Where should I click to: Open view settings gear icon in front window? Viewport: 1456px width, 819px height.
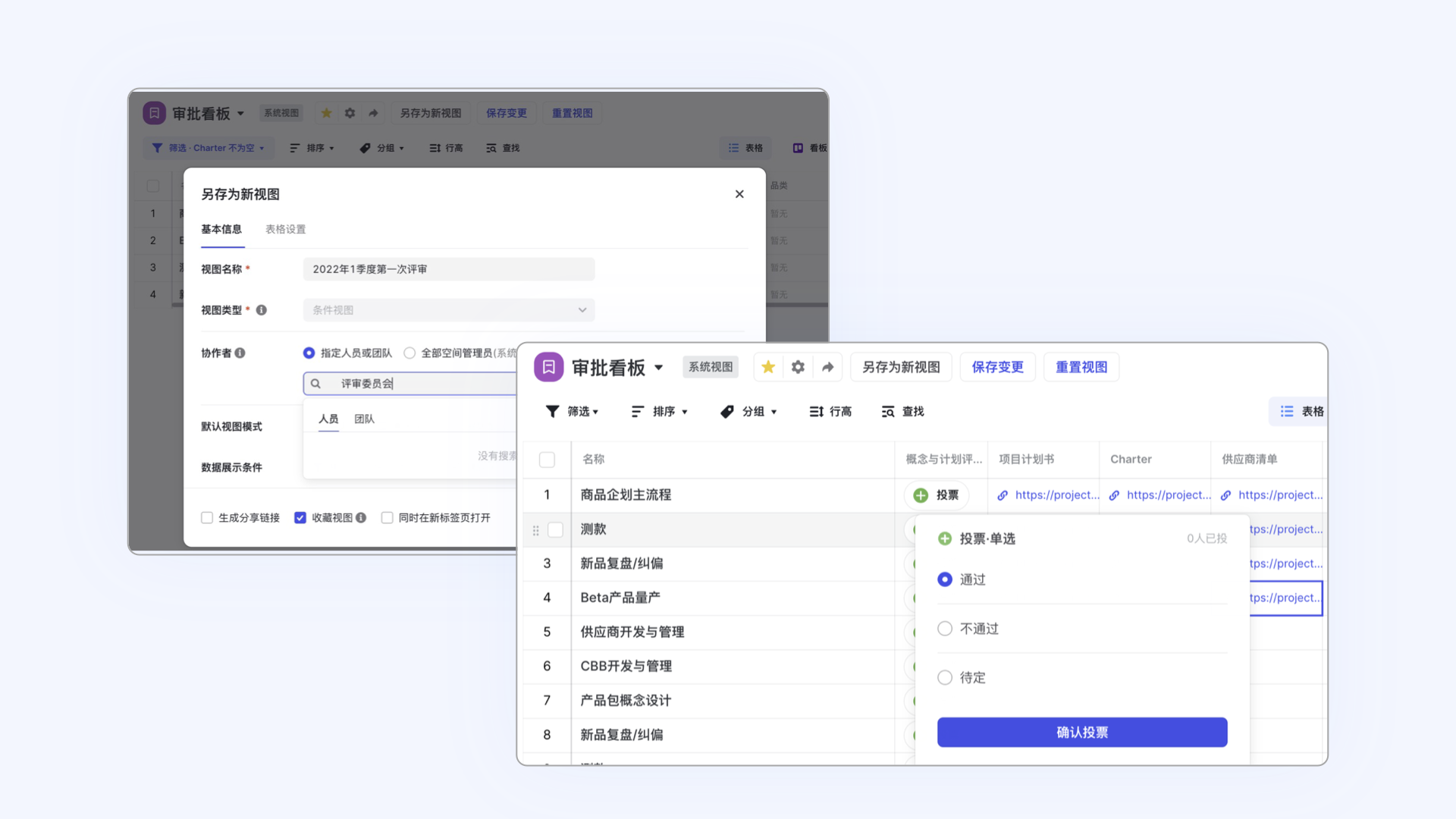click(x=798, y=367)
